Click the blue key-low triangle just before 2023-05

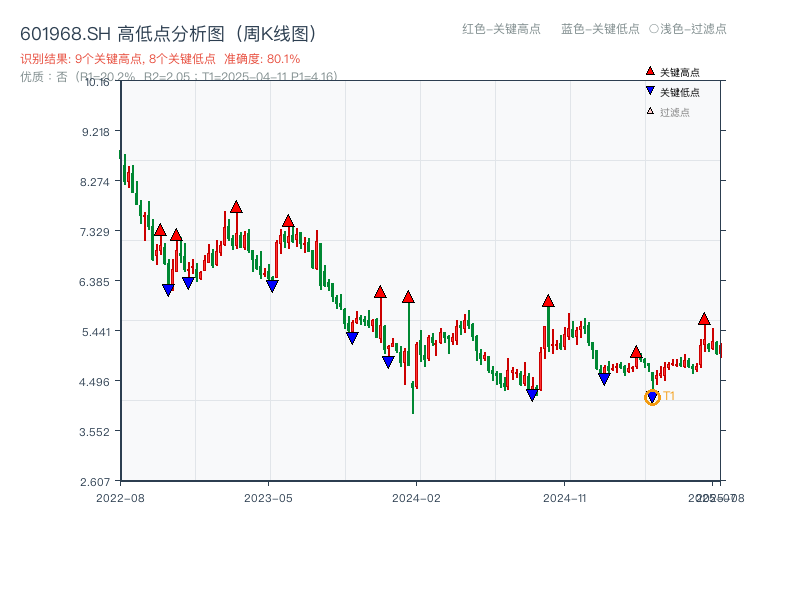272,286
